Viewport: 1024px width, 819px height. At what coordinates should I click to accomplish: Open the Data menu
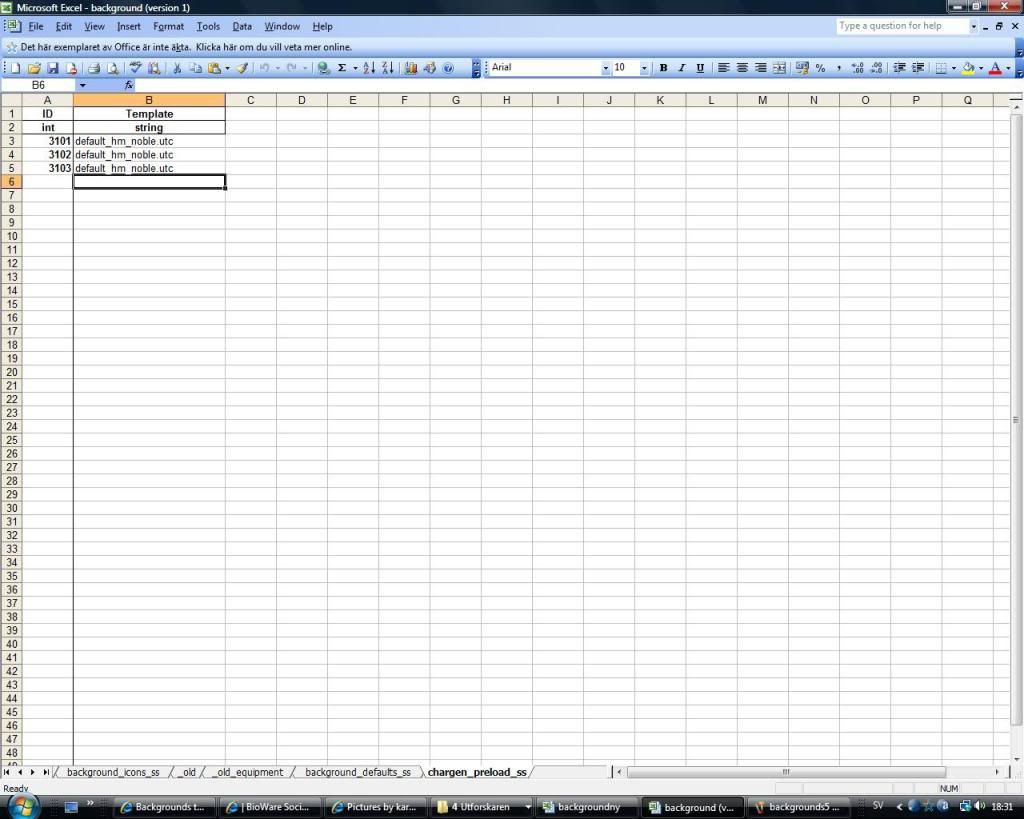pyautogui.click(x=242, y=26)
